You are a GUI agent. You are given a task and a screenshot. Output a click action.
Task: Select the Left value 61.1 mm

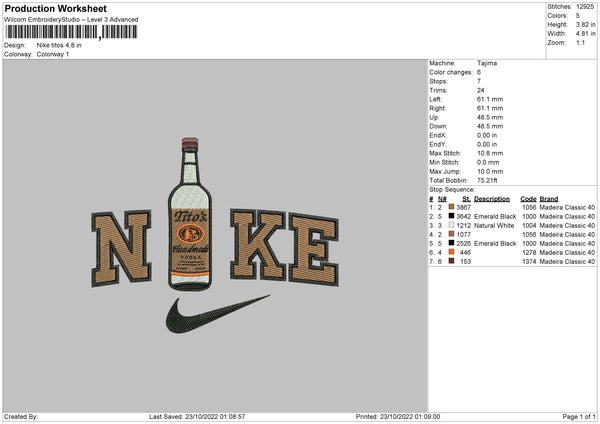[x=490, y=99]
